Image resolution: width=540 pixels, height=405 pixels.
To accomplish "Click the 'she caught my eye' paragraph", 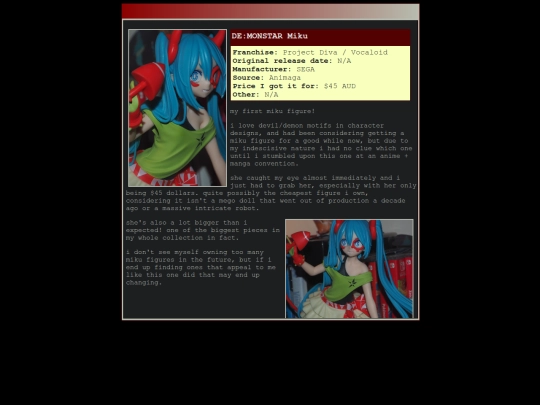I will (x=271, y=193).
